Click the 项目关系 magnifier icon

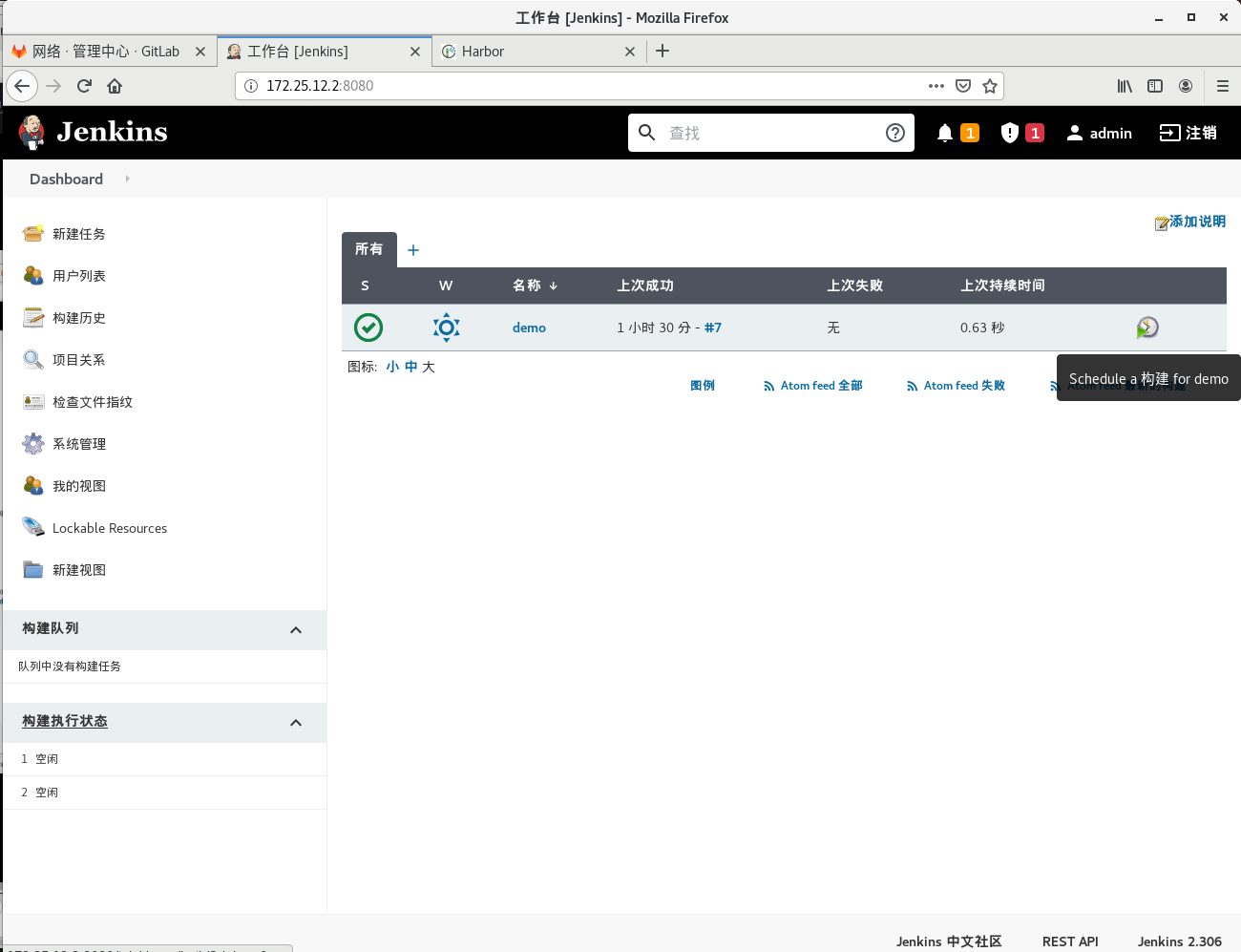33,360
